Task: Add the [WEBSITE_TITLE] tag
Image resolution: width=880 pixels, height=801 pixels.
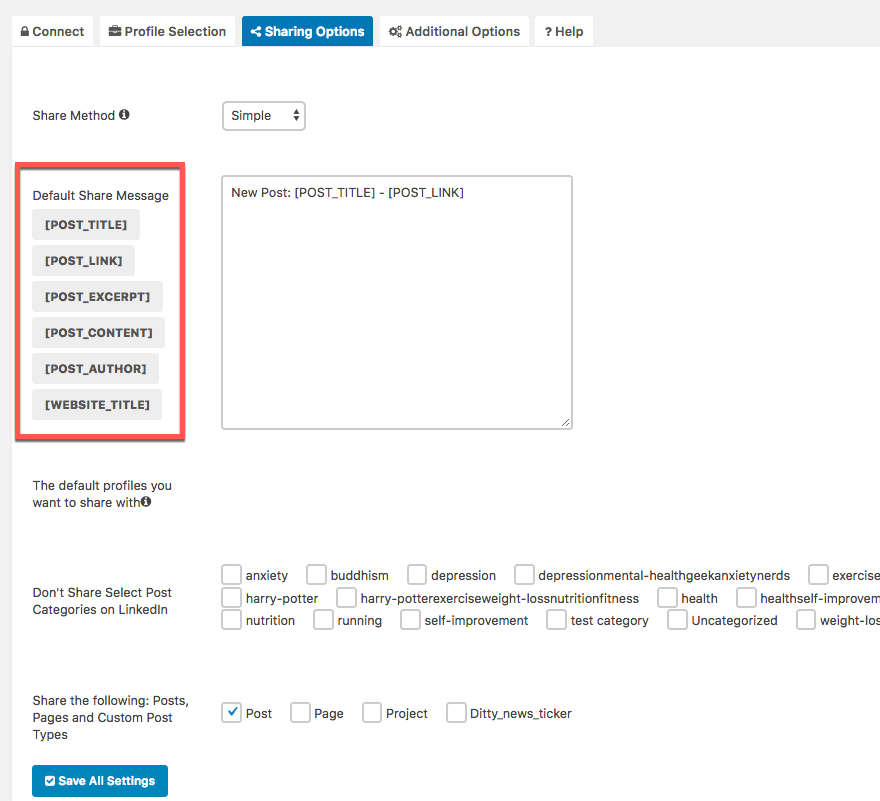Action: pos(97,405)
